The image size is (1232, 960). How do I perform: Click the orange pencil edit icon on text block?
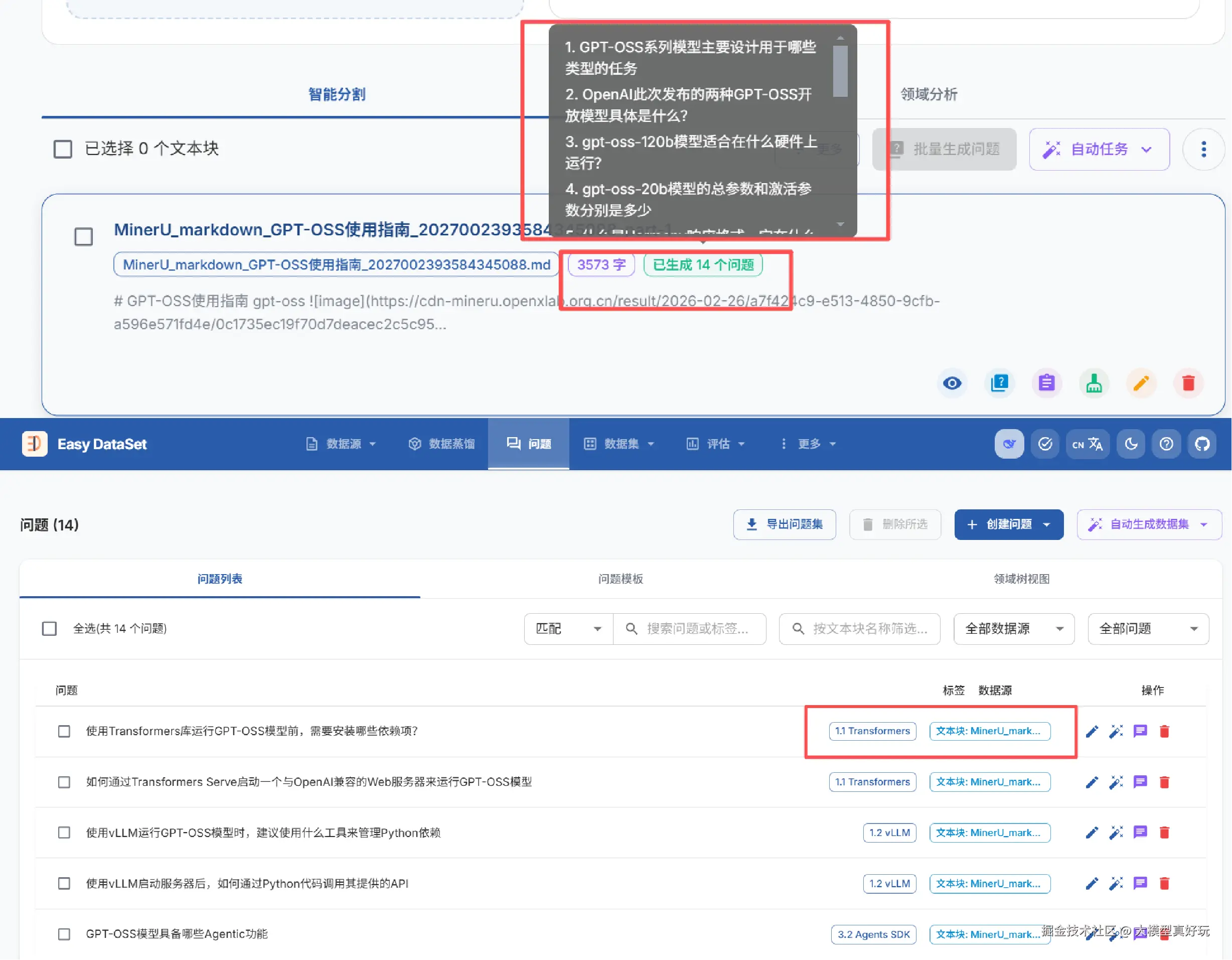pos(1141,383)
